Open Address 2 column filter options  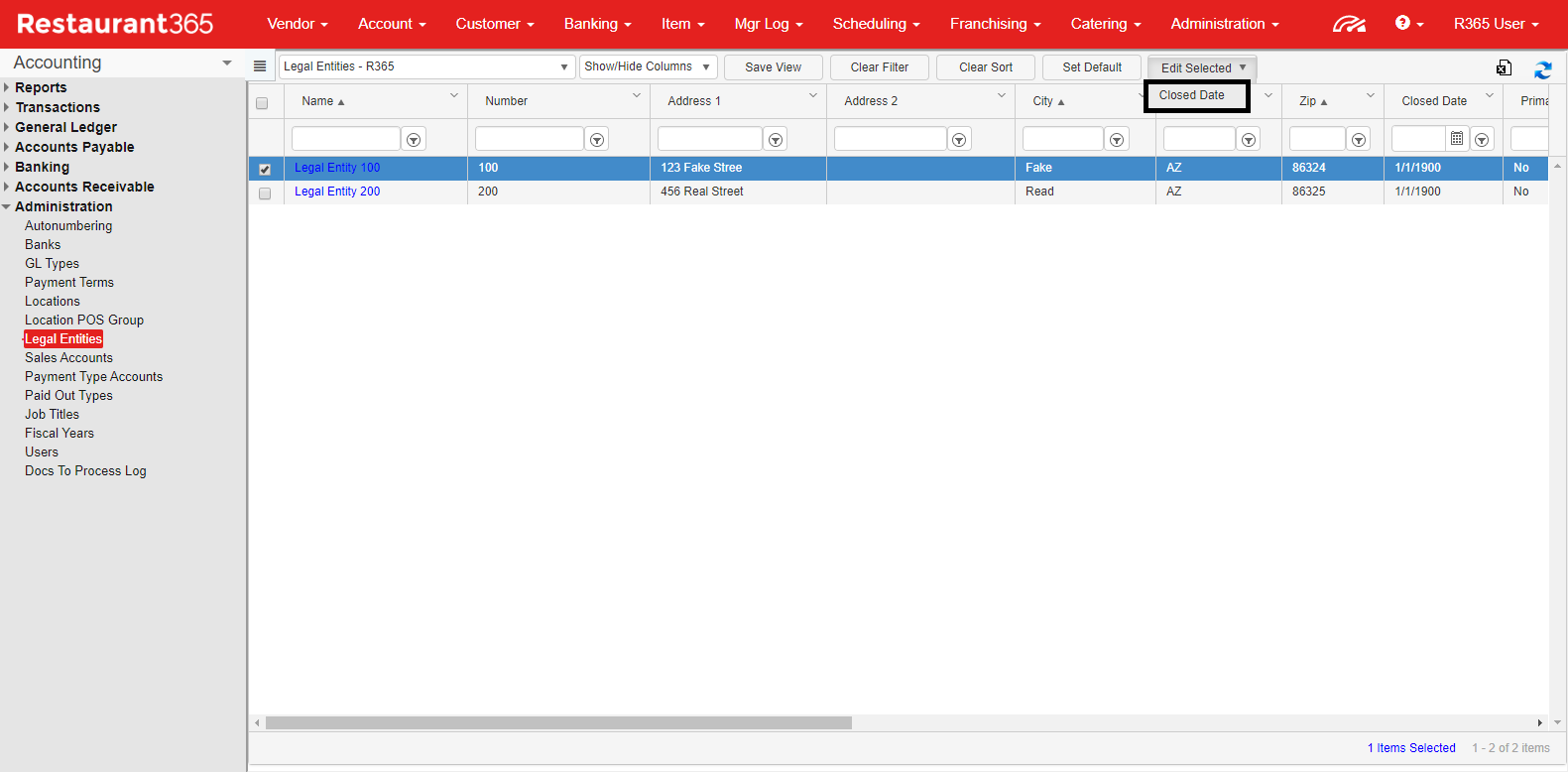959,140
